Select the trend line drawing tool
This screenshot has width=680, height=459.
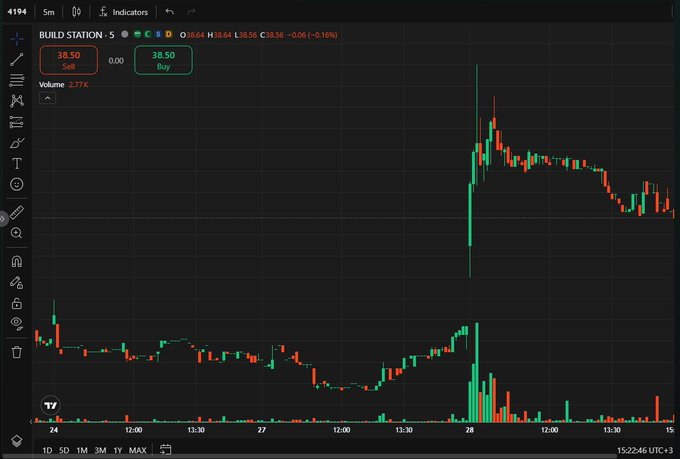click(x=16, y=59)
